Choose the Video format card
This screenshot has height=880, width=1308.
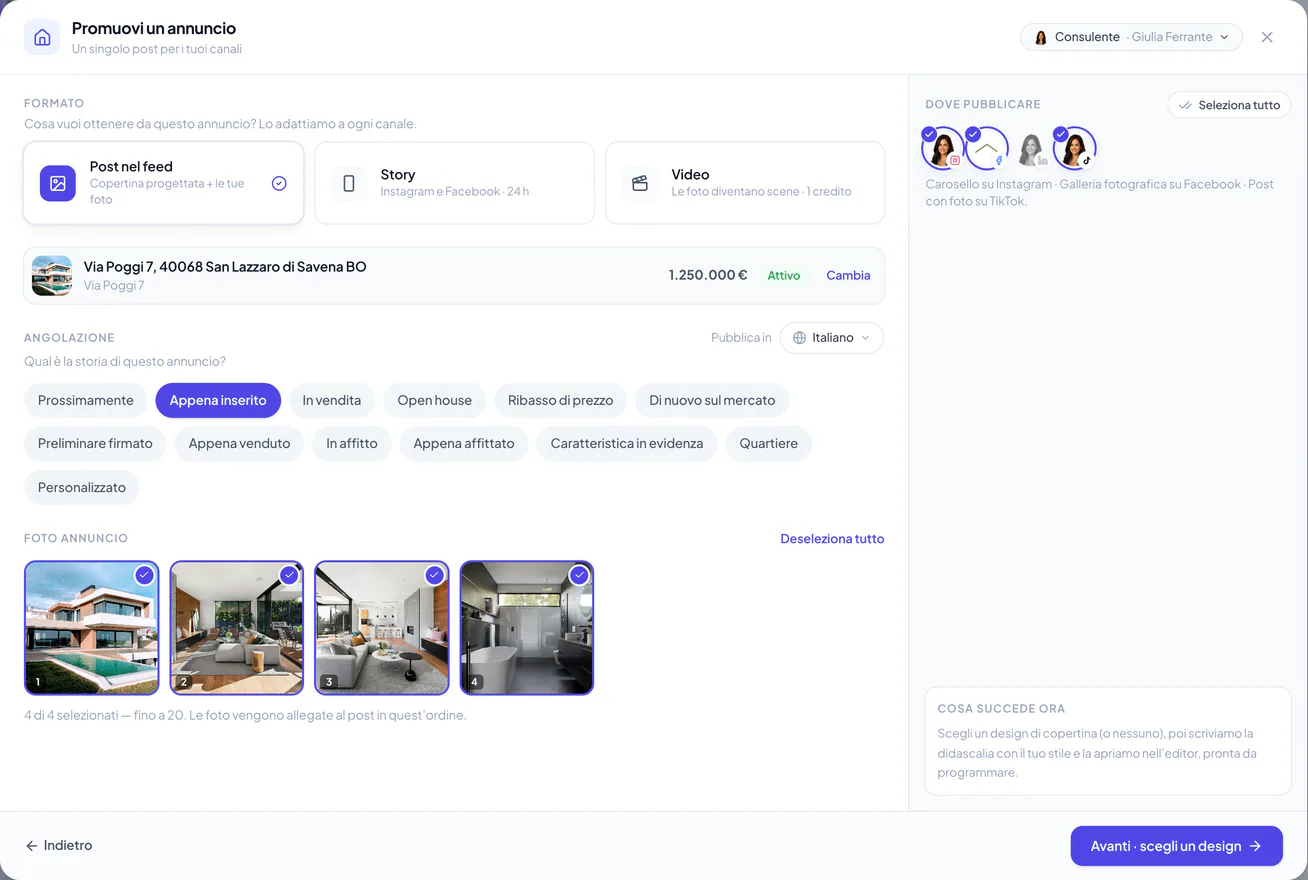click(745, 183)
